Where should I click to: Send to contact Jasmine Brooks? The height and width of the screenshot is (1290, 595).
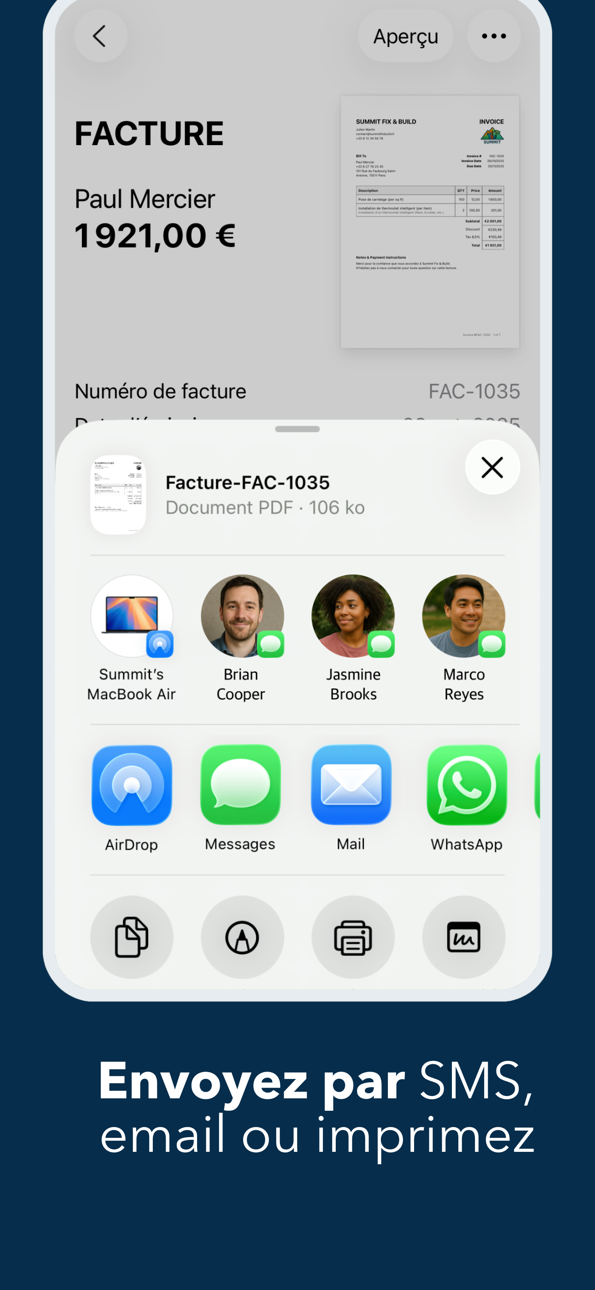pyautogui.click(x=352, y=639)
